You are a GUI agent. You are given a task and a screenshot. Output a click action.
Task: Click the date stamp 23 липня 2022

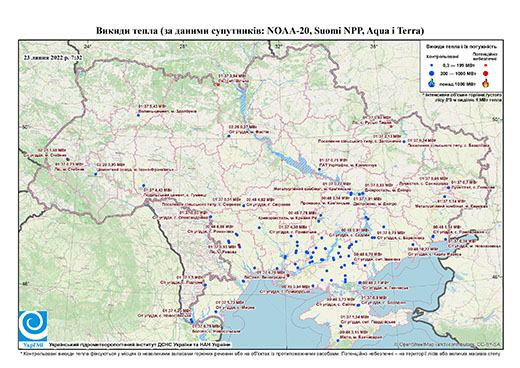tap(53, 57)
